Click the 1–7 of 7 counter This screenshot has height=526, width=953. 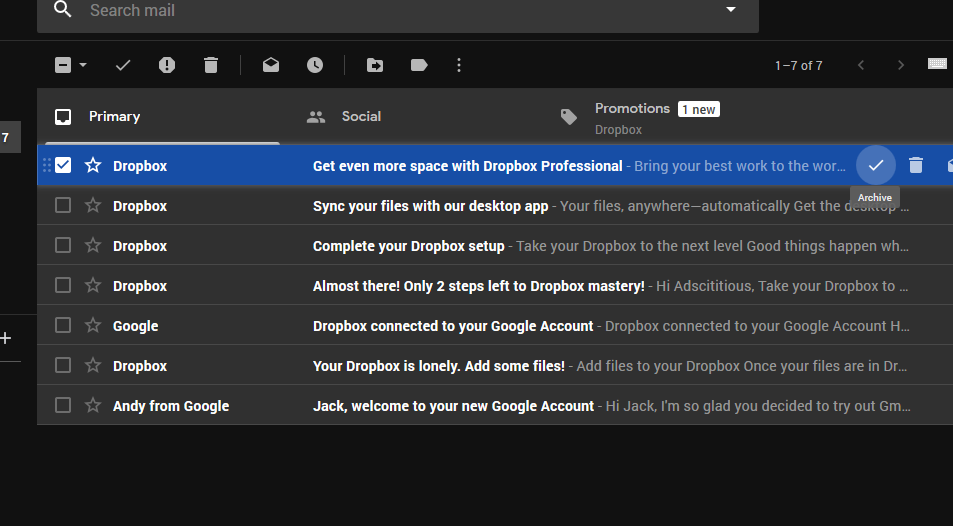tap(799, 66)
